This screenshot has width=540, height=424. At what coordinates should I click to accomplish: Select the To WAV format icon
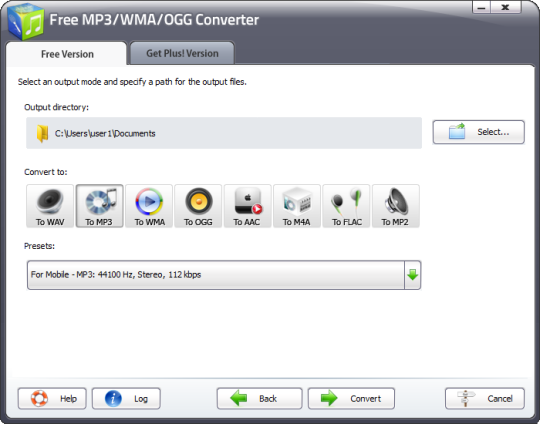[50, 206]
